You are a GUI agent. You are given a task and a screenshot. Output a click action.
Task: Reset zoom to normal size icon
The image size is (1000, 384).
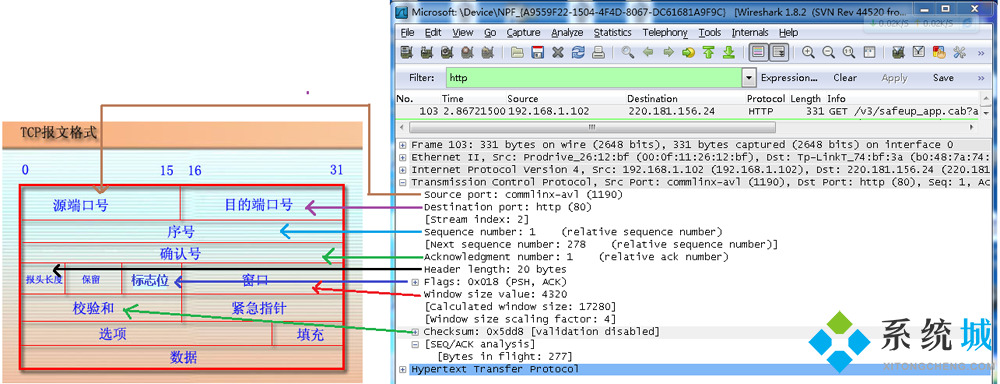pyautogui.click(x=849, y=52)
